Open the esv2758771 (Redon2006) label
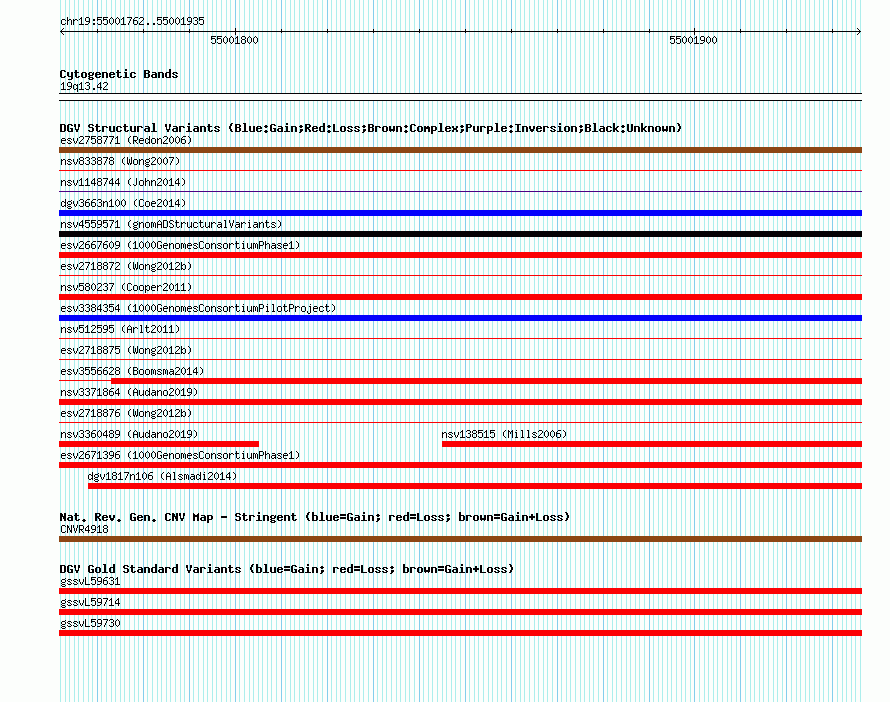Image resolution: width=890 pixels, height=702 pixels. [126, 140]
